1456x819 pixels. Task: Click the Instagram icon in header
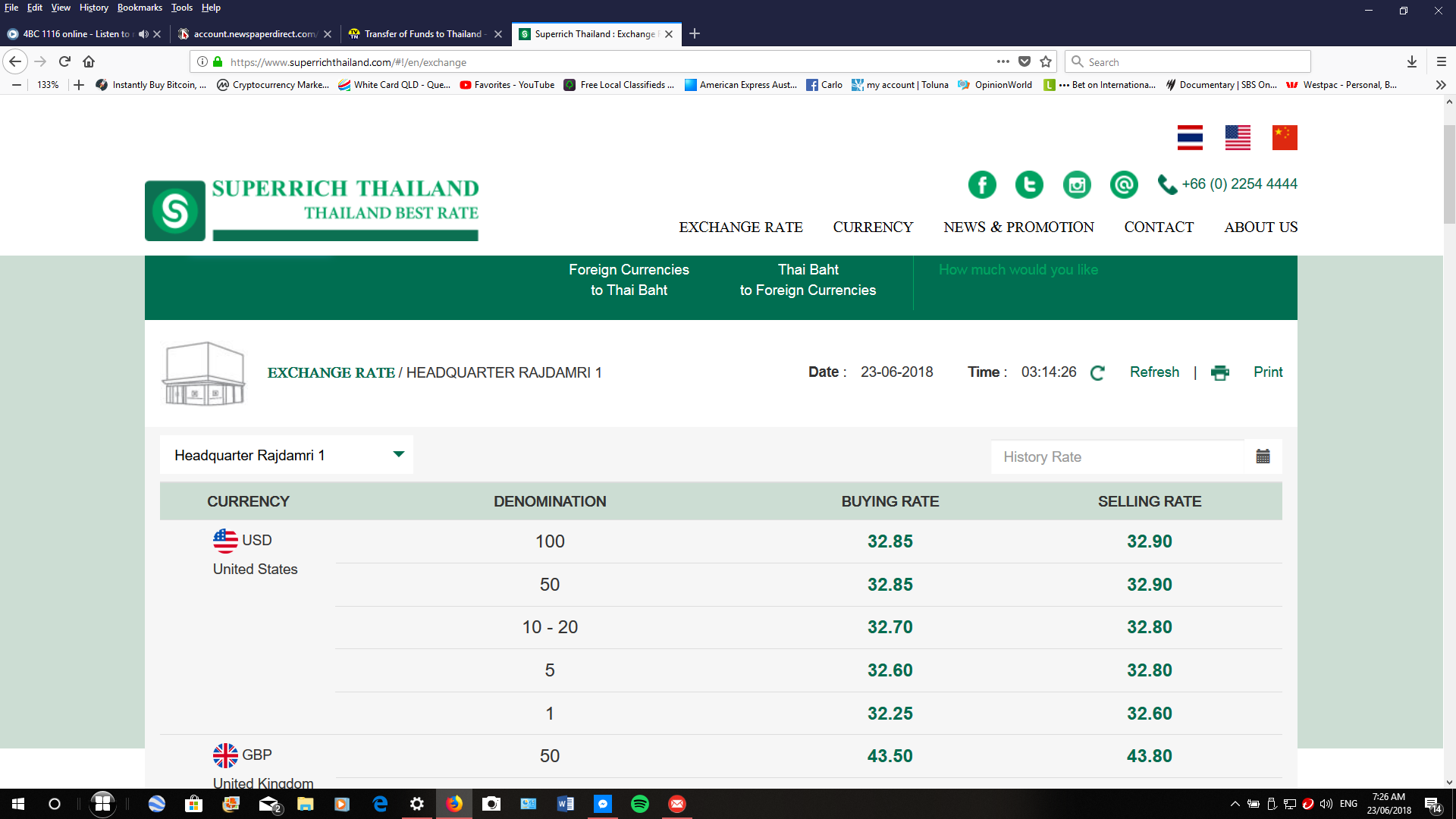coord(1077,184)
